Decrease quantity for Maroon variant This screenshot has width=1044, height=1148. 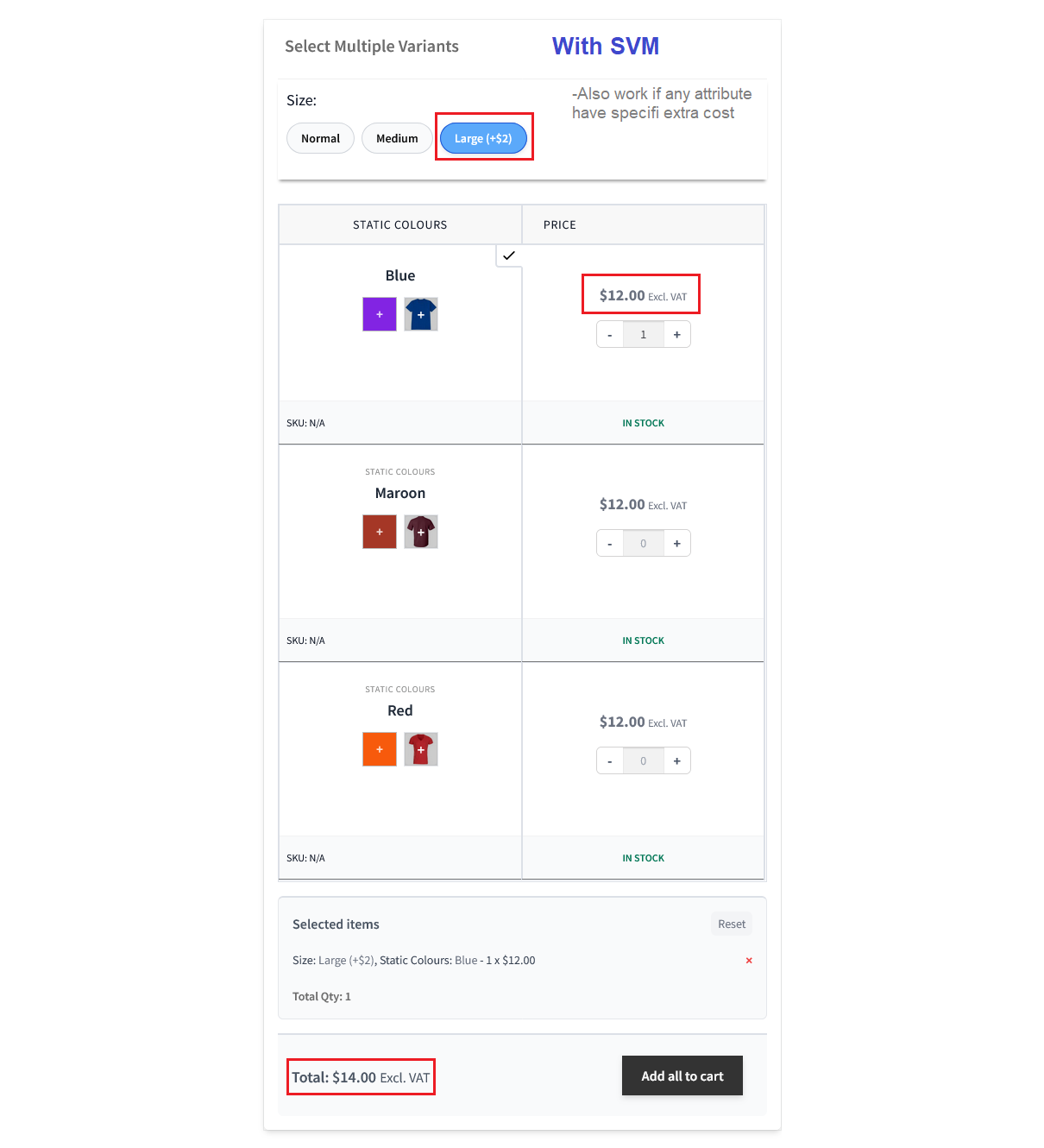[610, 544]
